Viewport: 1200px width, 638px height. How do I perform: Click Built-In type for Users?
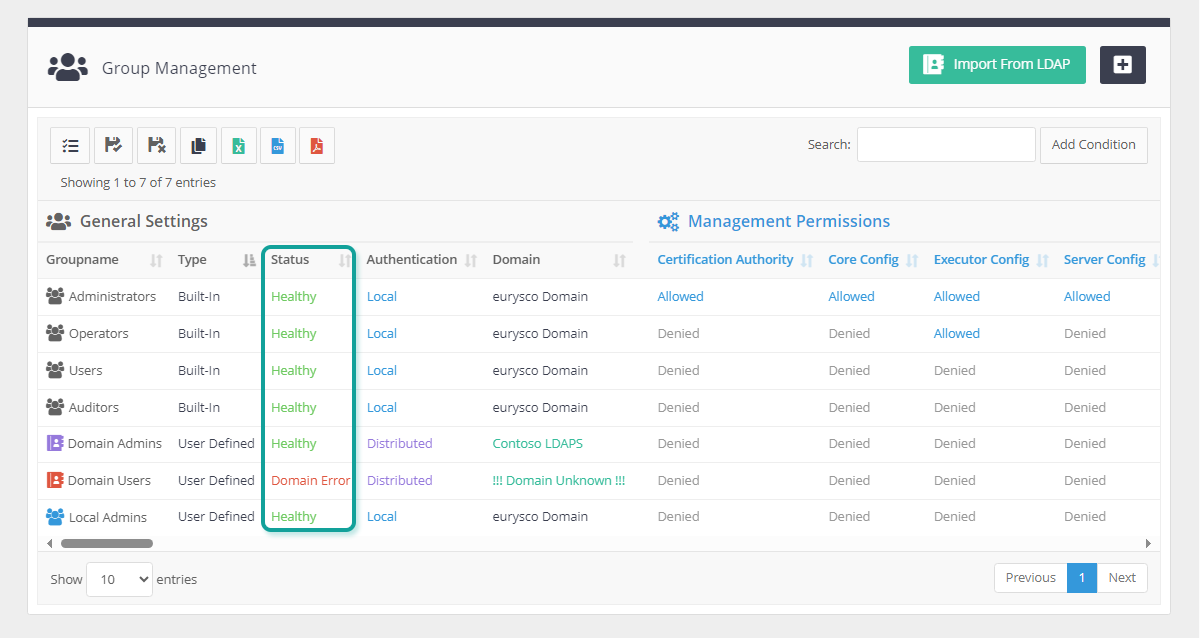coord(199,370)
